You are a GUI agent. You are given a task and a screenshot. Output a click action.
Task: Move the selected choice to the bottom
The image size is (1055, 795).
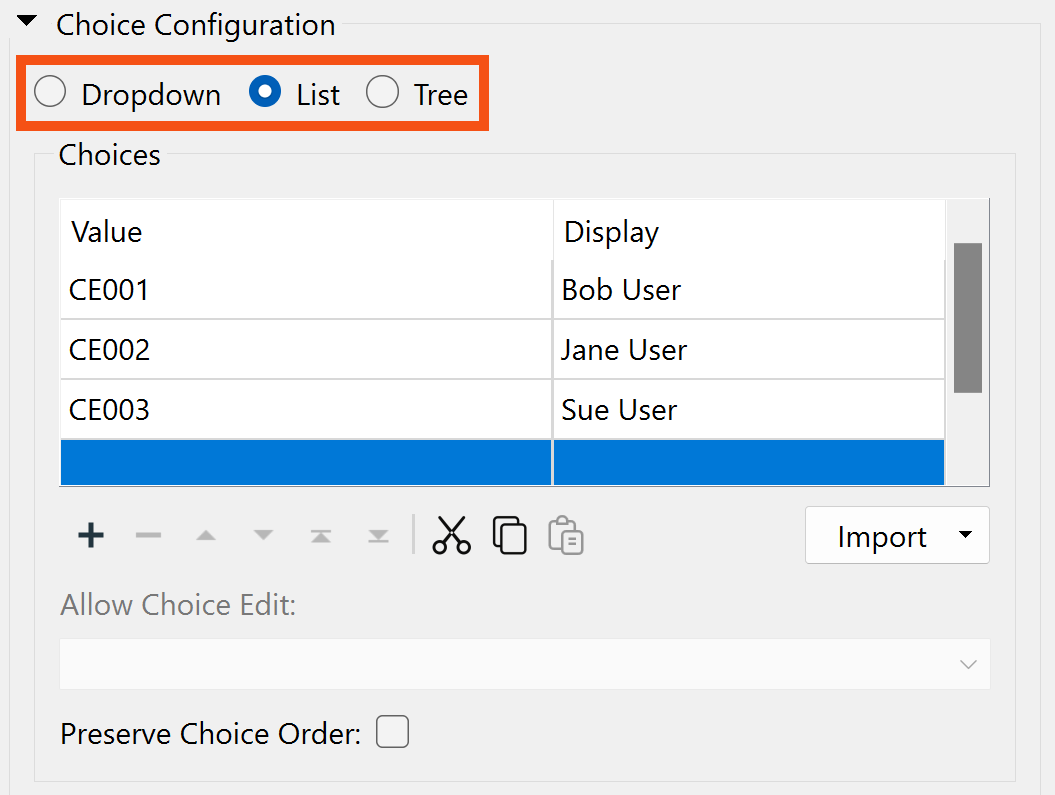tap(378, 535)
